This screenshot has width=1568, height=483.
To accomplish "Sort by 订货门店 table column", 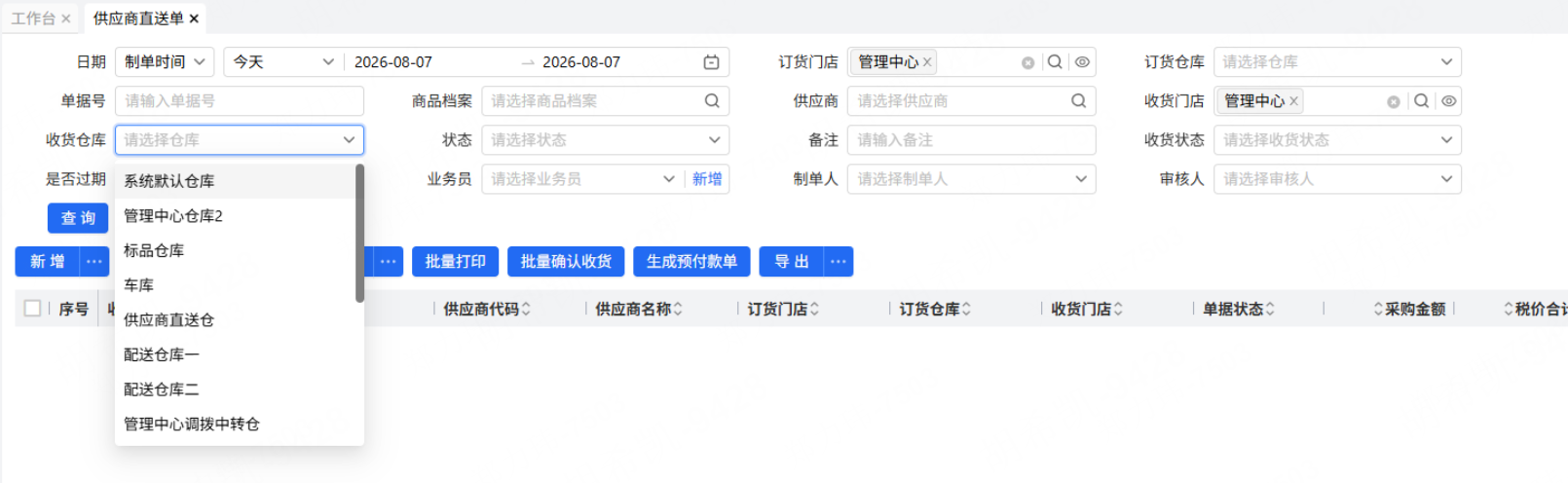I will click(x=814, y=309).
